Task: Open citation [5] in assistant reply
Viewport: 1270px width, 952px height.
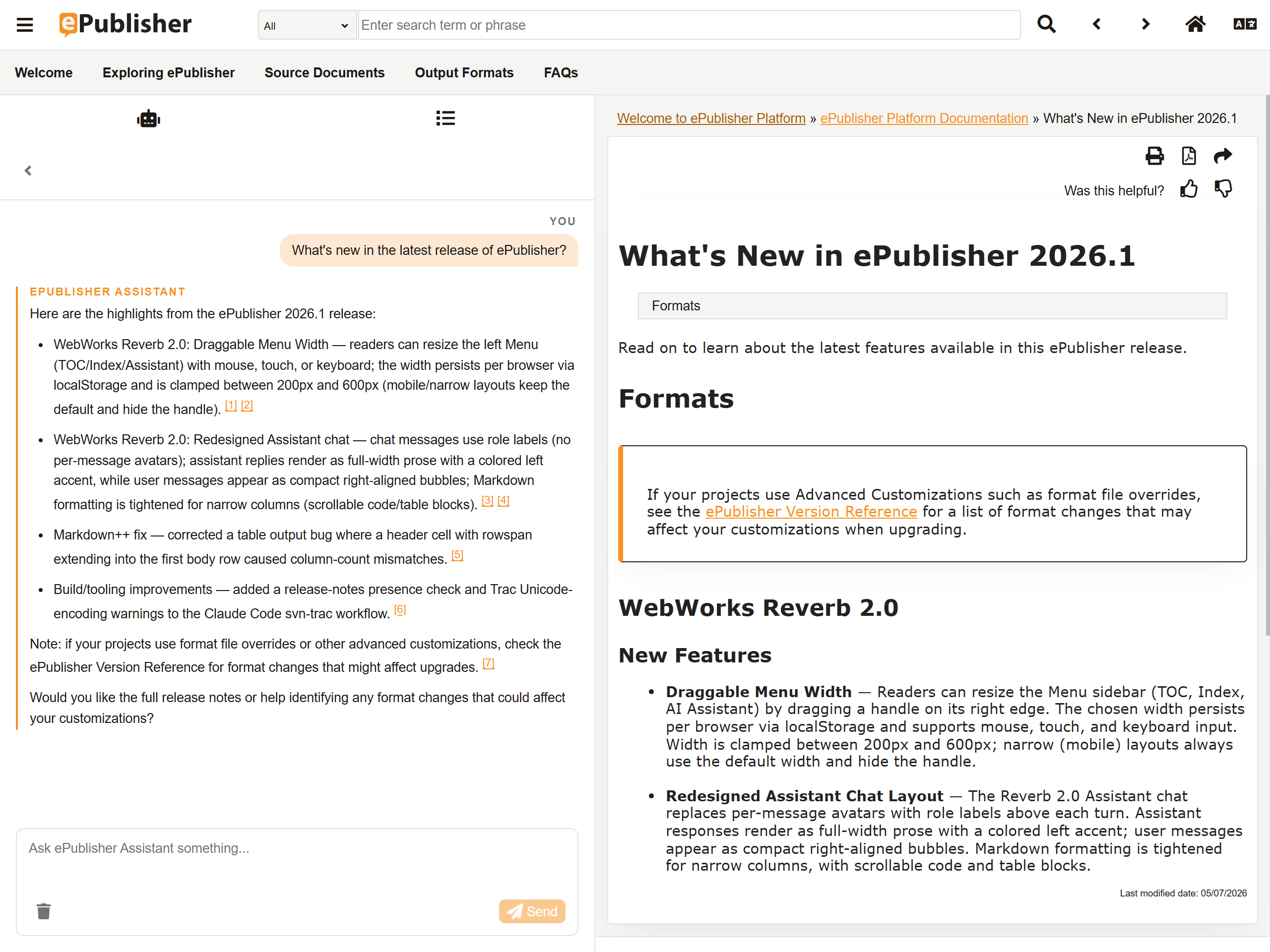Action: (457, 555)
